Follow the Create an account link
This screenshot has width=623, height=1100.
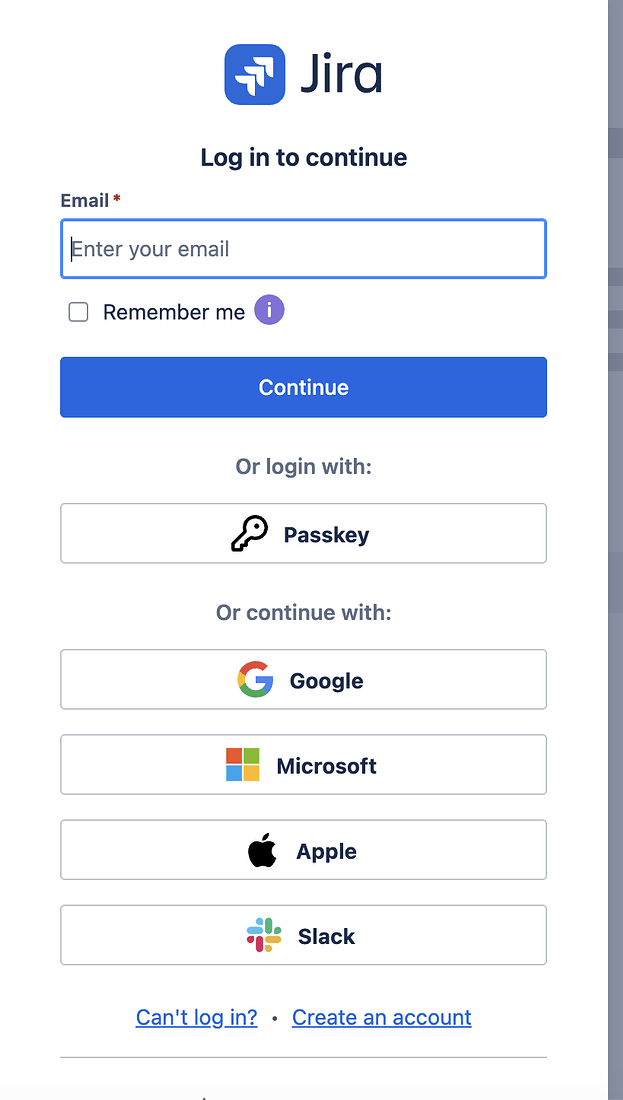(x=381, y=1017)
